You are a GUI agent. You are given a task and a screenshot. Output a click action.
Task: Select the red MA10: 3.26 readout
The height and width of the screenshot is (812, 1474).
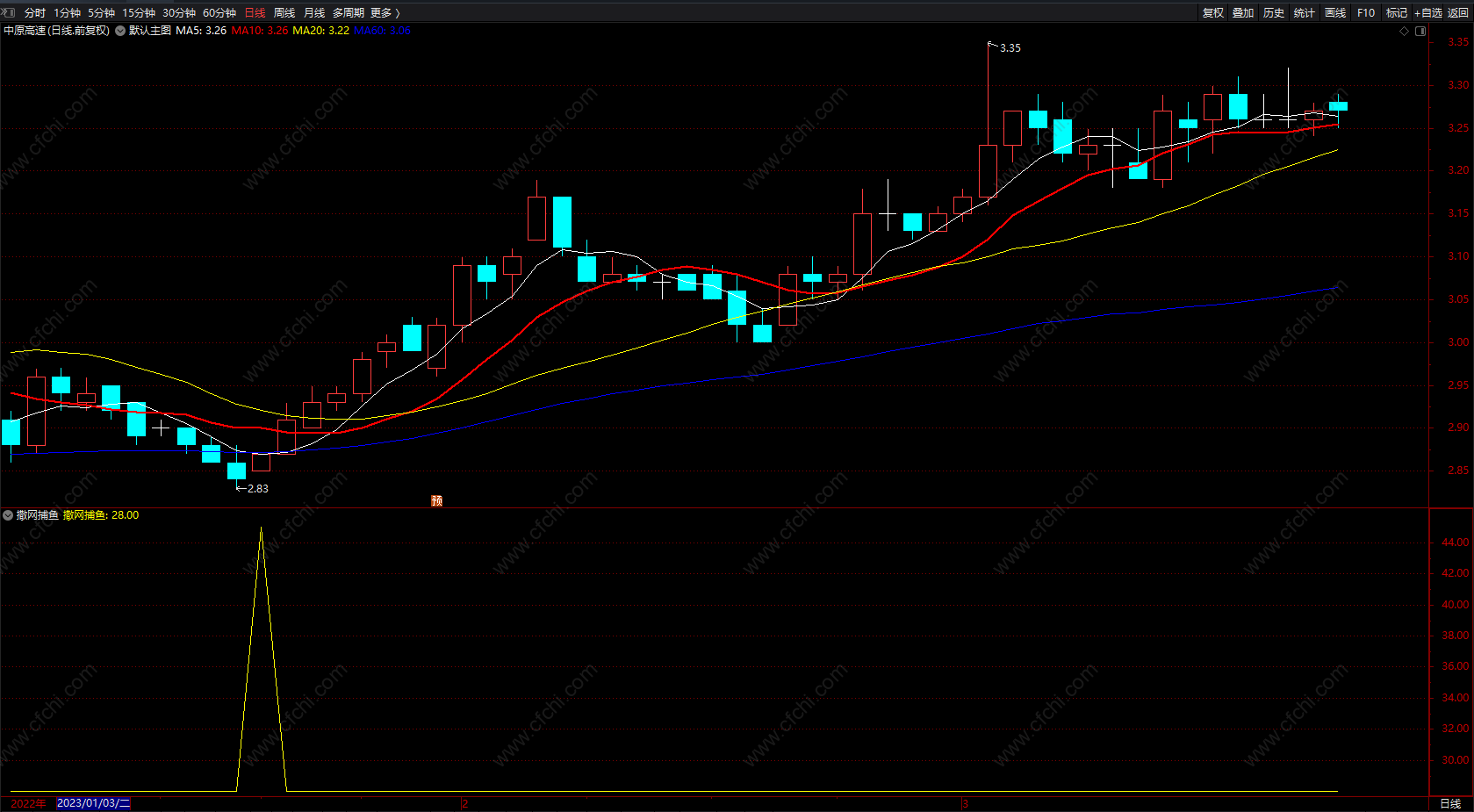click(260, 31)
